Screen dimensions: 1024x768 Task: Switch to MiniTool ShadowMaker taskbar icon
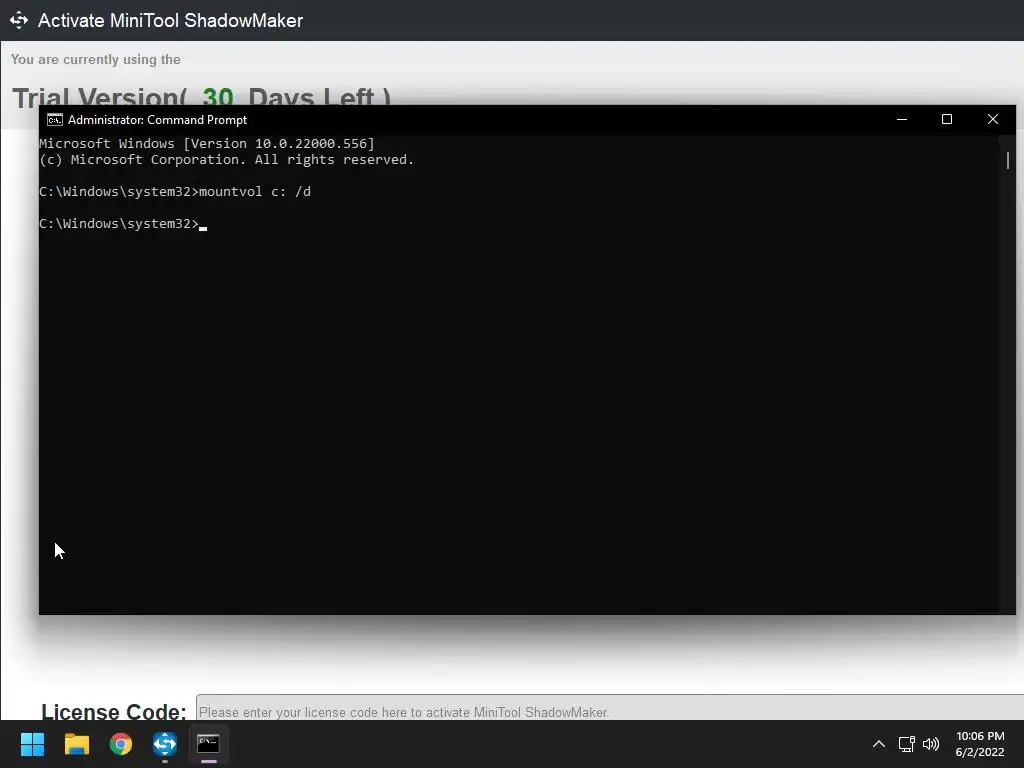(165, 744)
